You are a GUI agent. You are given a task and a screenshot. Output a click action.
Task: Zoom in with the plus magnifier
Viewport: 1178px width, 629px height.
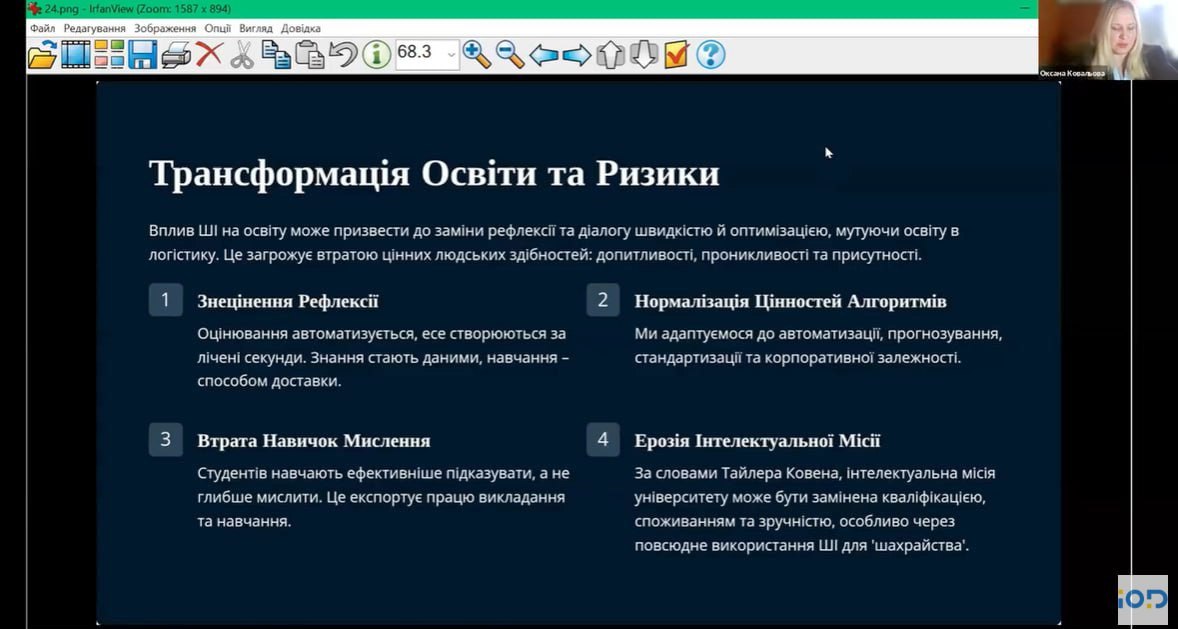pyautogui.click(x=477, y=54)
